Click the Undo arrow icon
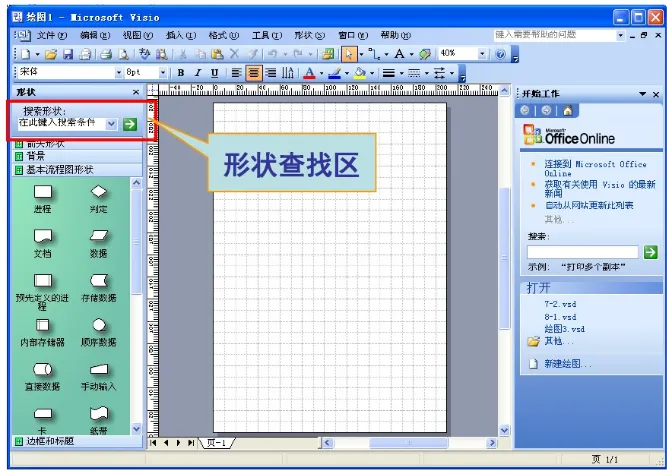Image resolution: width=667 pixels, height=470 pixels. tap(273, 54)
